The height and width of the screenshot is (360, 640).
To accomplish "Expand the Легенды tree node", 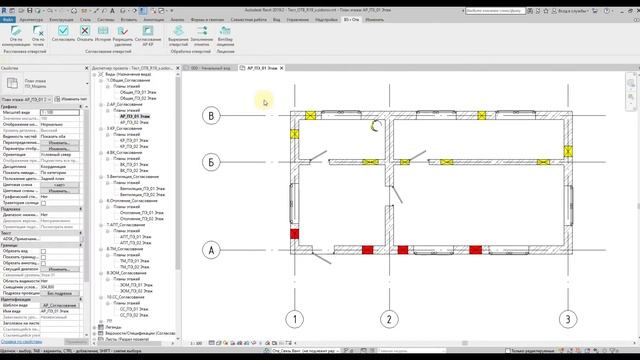I will tap(95, 327).
